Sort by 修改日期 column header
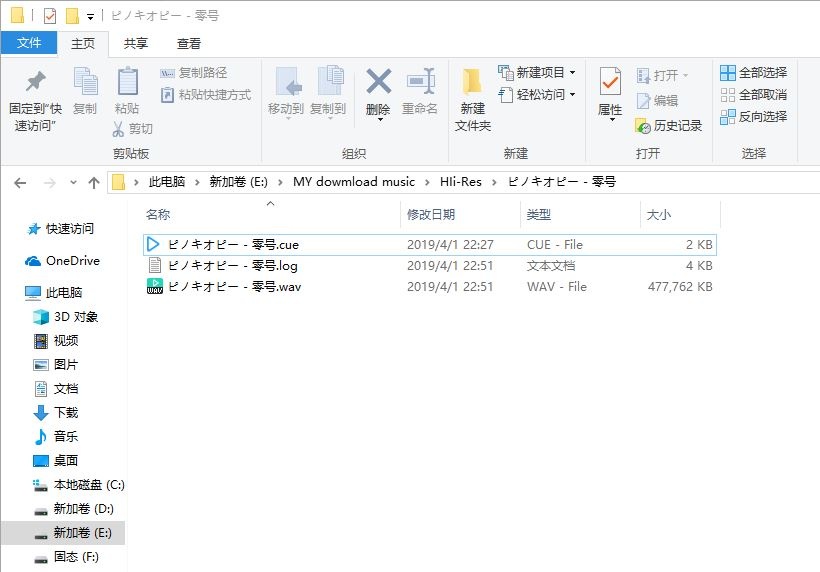 (x=430, y=214)
